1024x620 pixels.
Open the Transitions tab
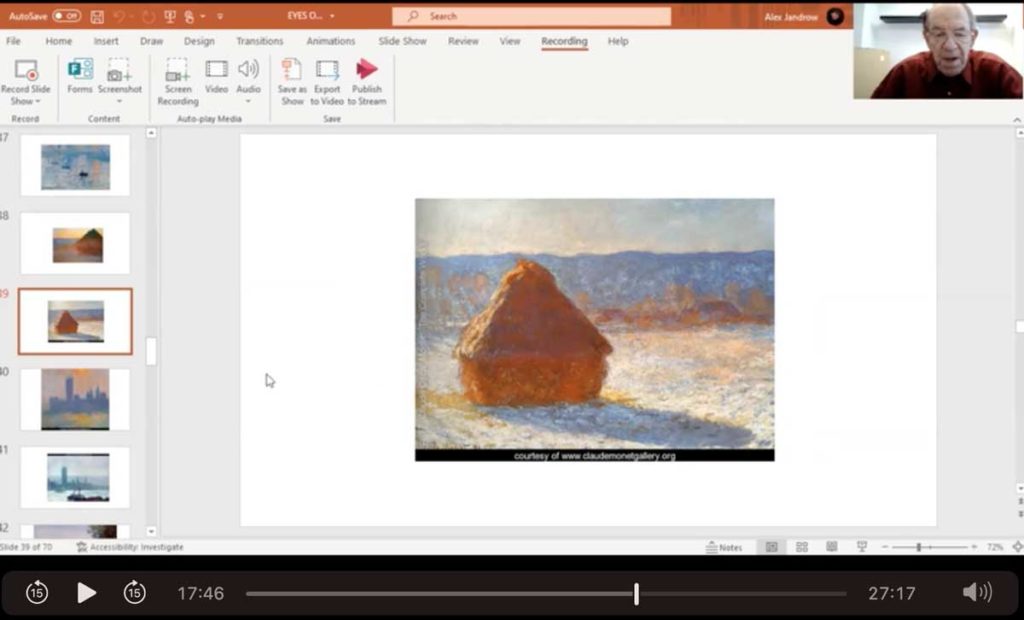pos(260,41)
